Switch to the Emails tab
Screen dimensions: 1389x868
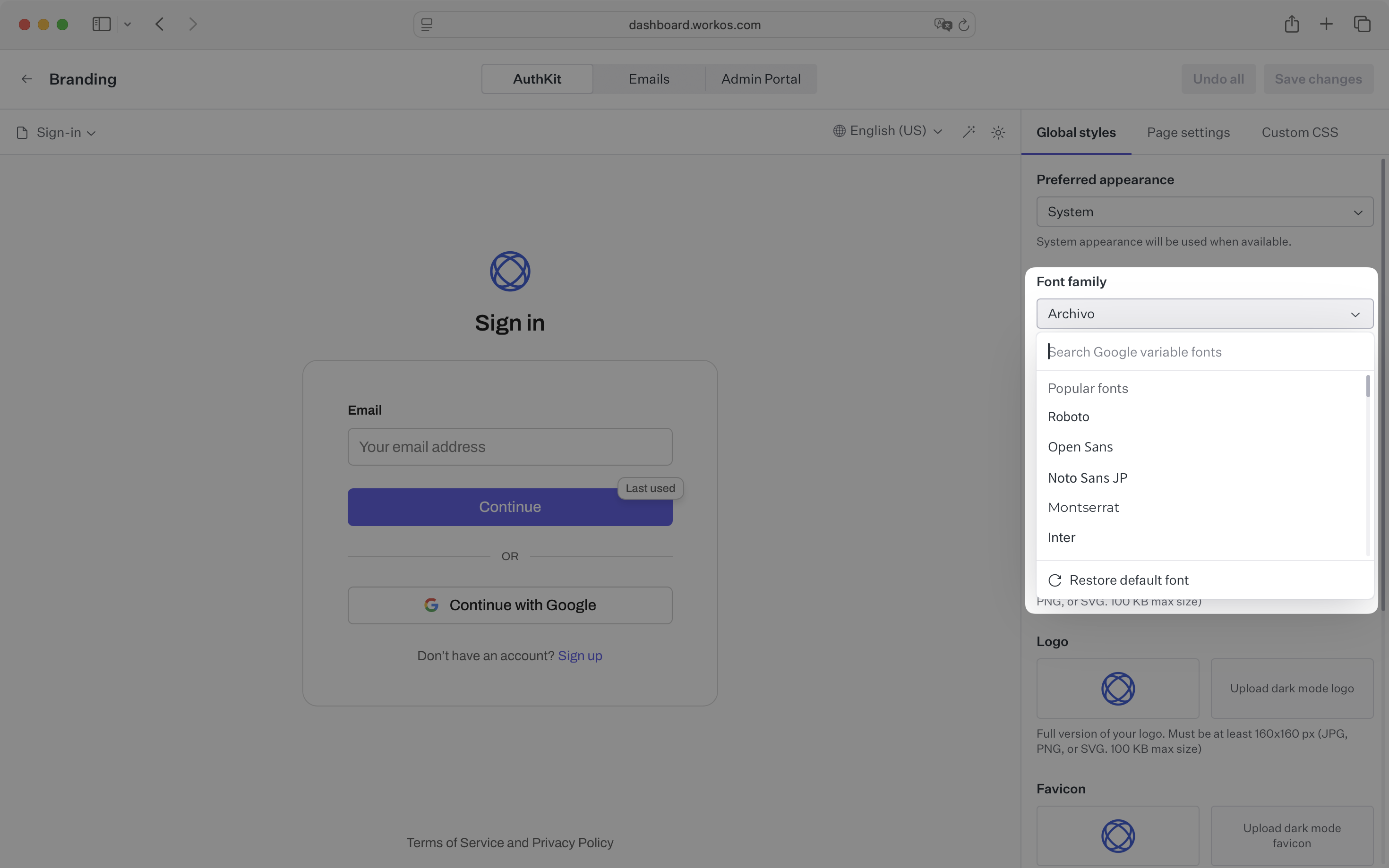(x=649, y=79)
